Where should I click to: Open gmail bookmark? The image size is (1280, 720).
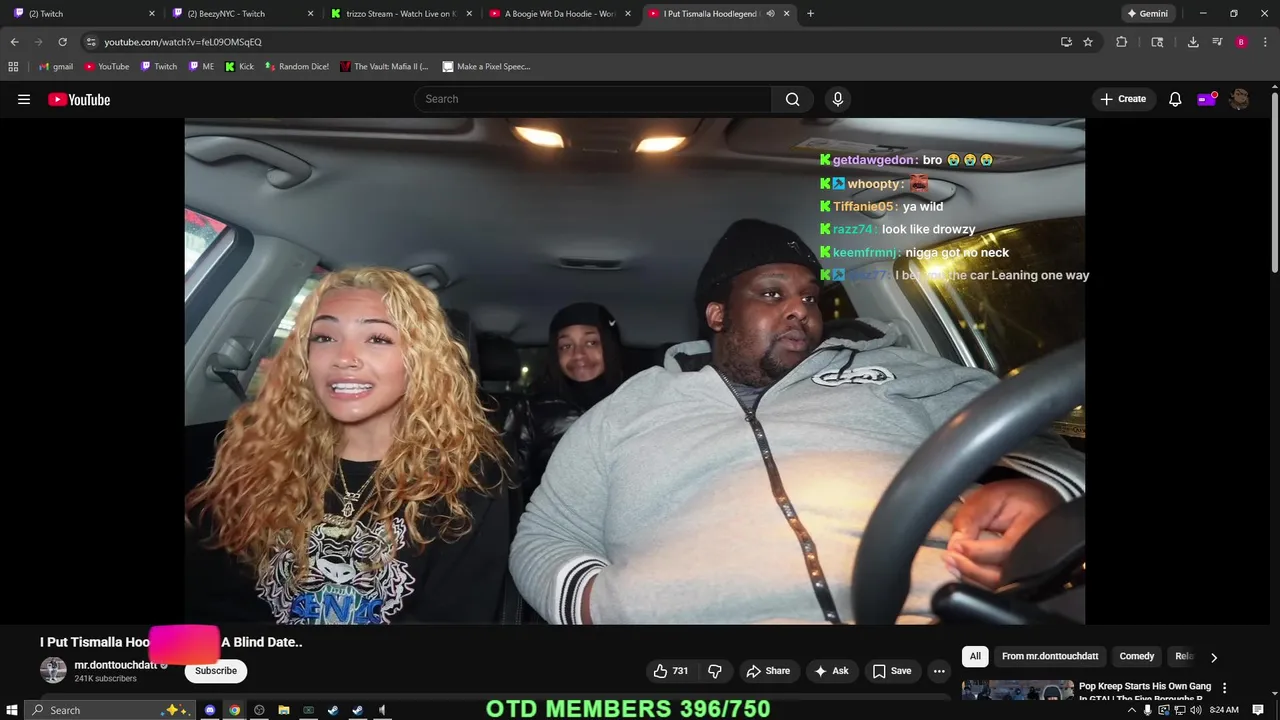(x=55, y=67)
